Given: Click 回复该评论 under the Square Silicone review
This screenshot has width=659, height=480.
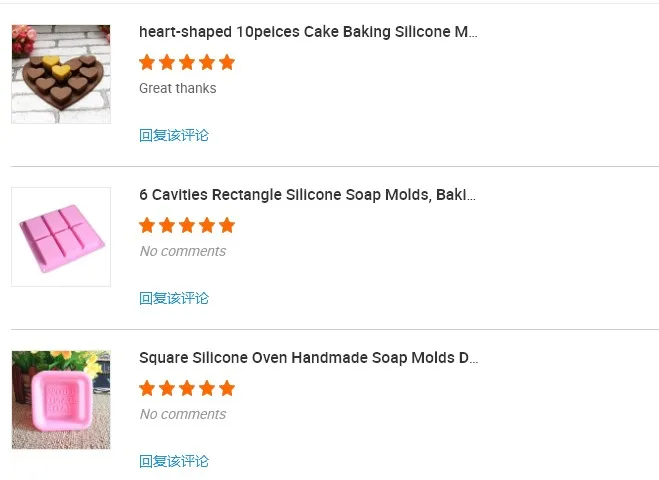Looking at the screenshot, I should (174, 461).
